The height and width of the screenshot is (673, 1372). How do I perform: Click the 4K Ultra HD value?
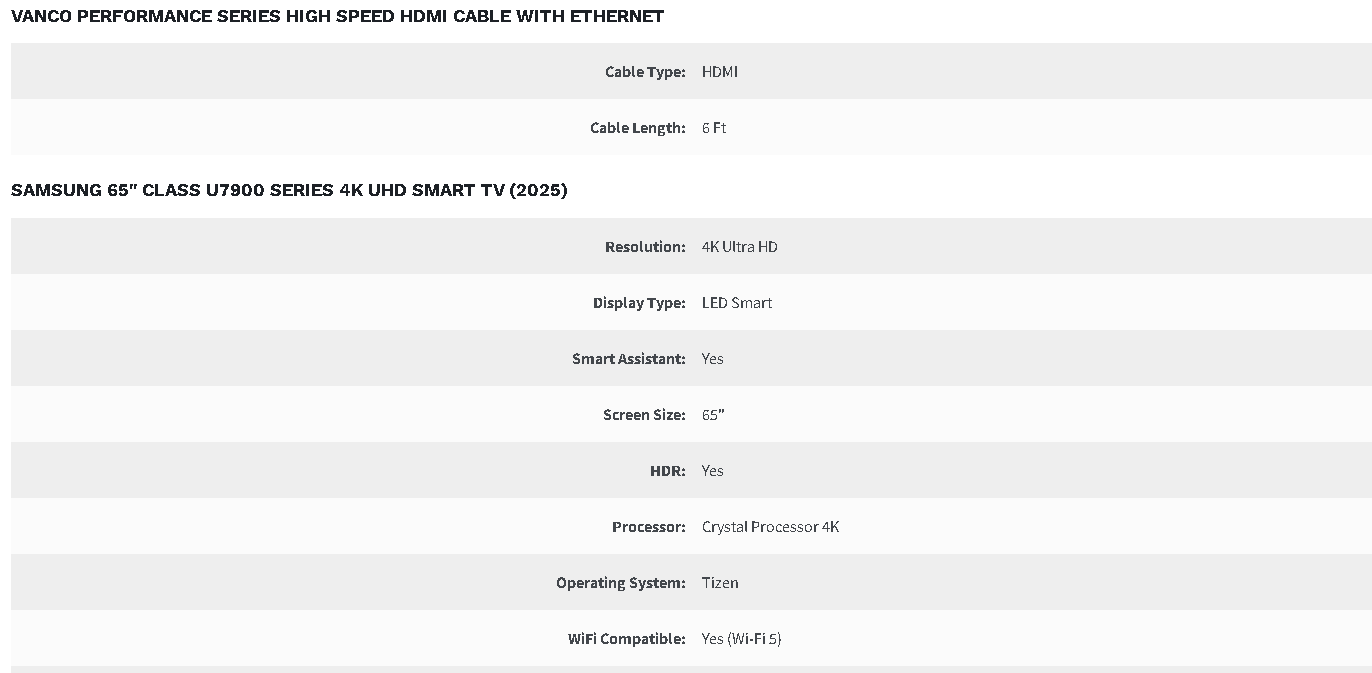pos(740,247)
